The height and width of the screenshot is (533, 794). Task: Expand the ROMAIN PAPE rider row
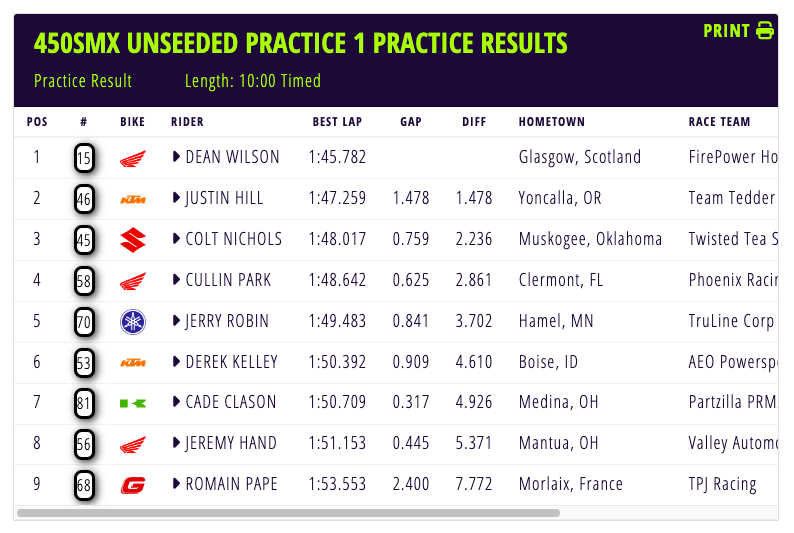click(176, 483)
